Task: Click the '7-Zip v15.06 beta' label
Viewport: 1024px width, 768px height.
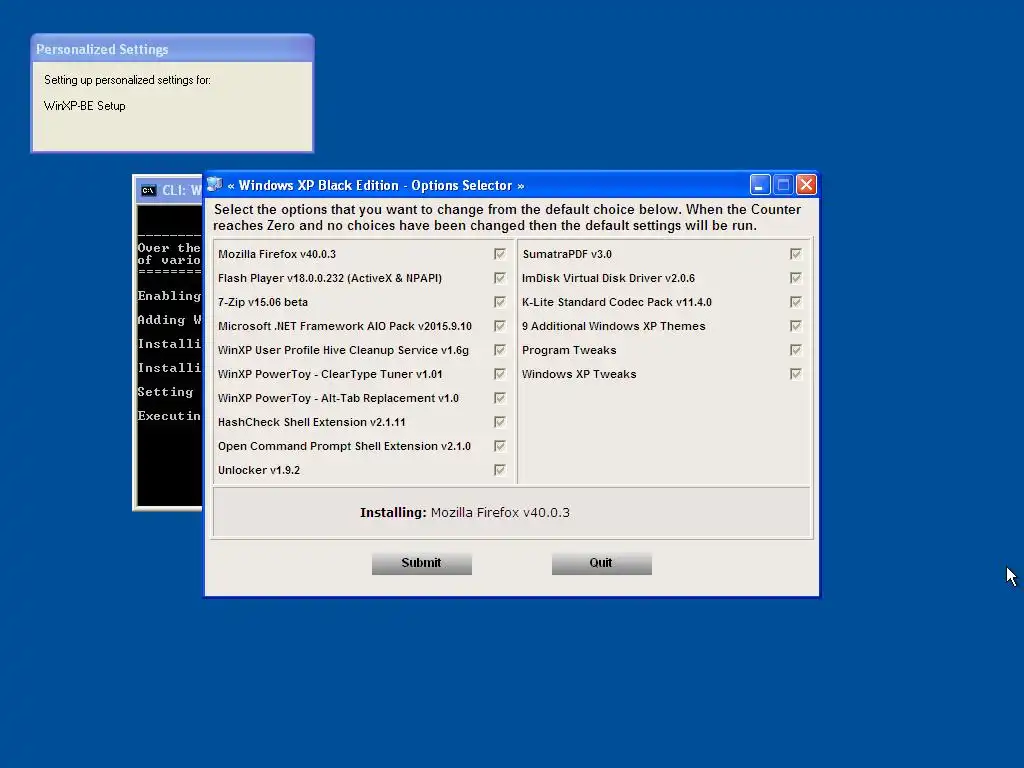Action: (x=263, y=302)
